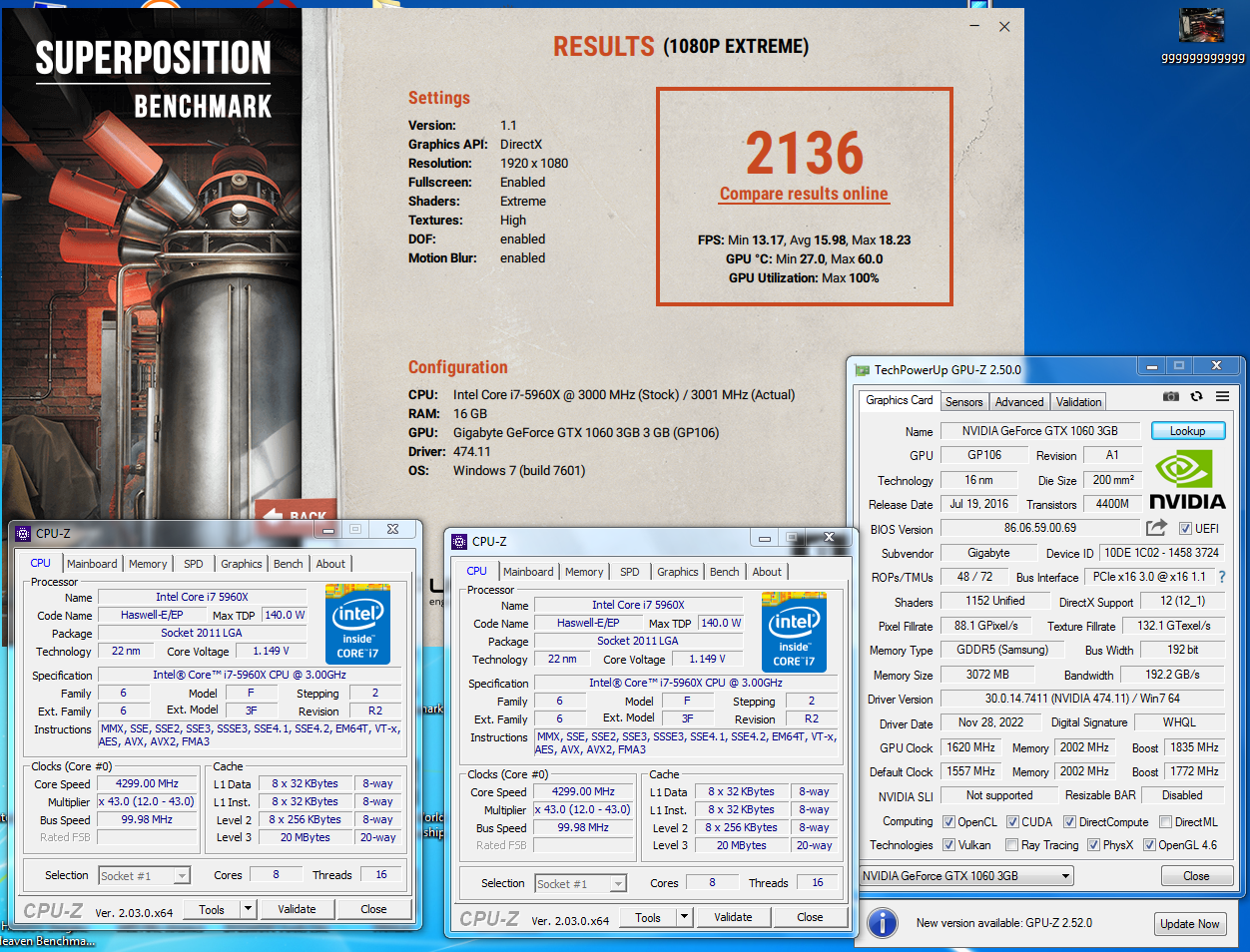Open Bench tab in left CPU-Z window
The width and height of the screenshot is (1250, 952).
(x=289, y=564)
